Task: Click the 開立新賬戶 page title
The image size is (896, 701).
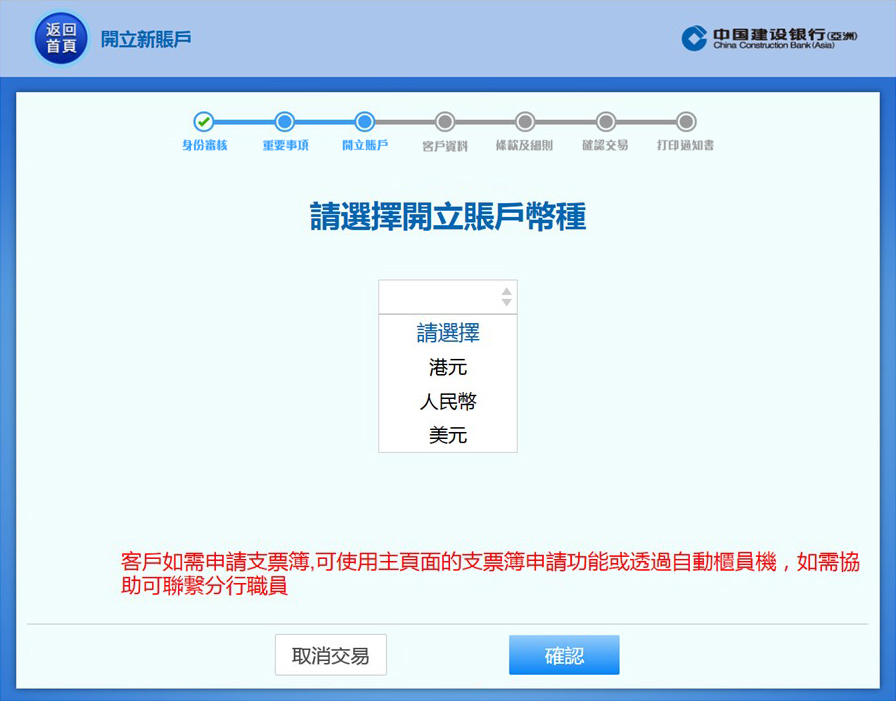Action: pyautogui.click(x=145, y=39)
